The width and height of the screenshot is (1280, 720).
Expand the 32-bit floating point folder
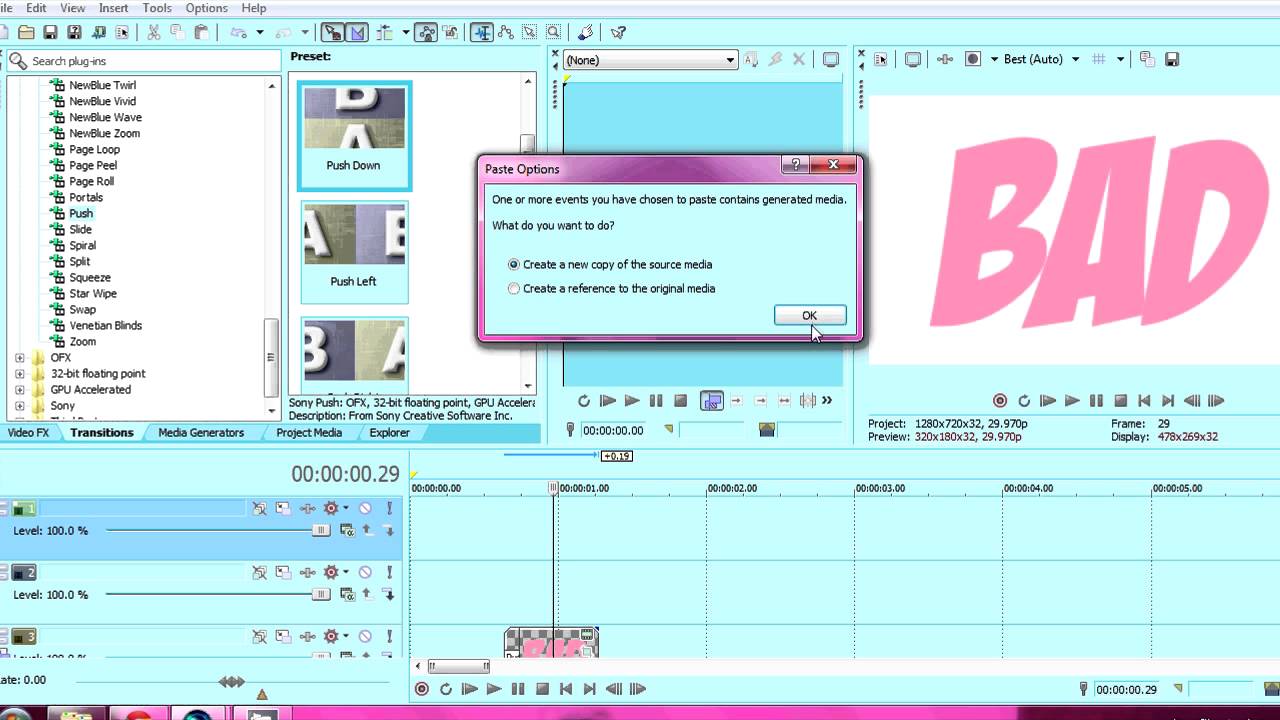[20, 374]
